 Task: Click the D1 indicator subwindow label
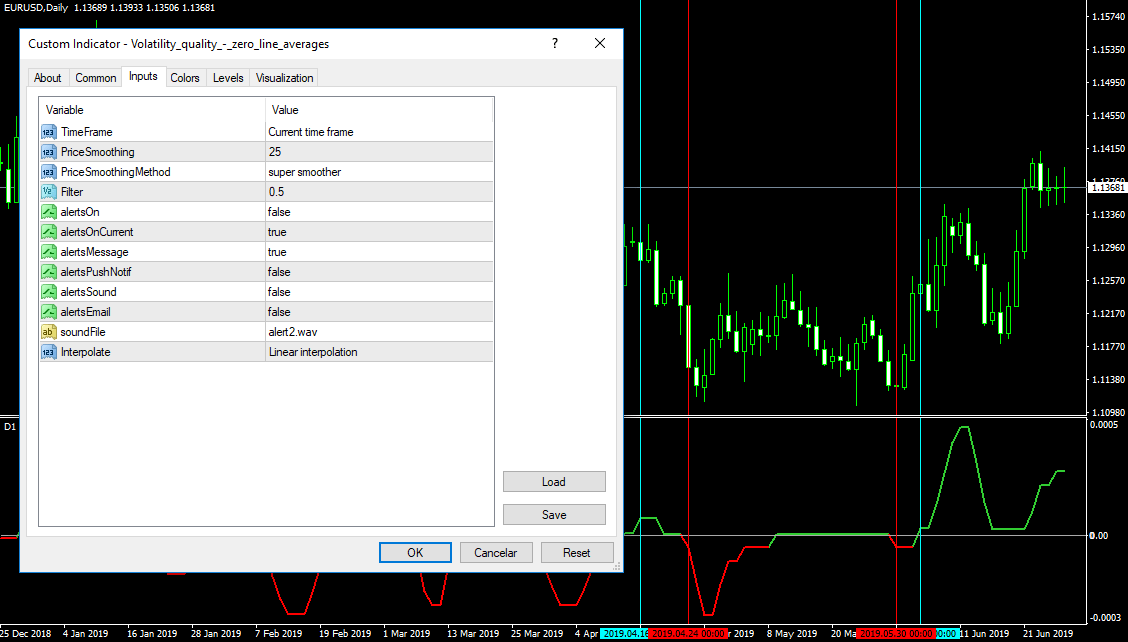pyautogui.click(x=10, y=427)
